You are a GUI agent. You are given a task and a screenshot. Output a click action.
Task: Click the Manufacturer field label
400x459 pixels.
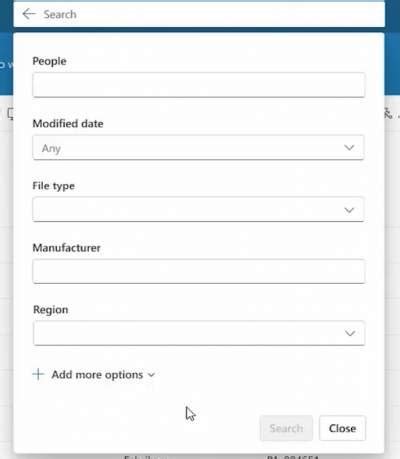tap(66, 248)
